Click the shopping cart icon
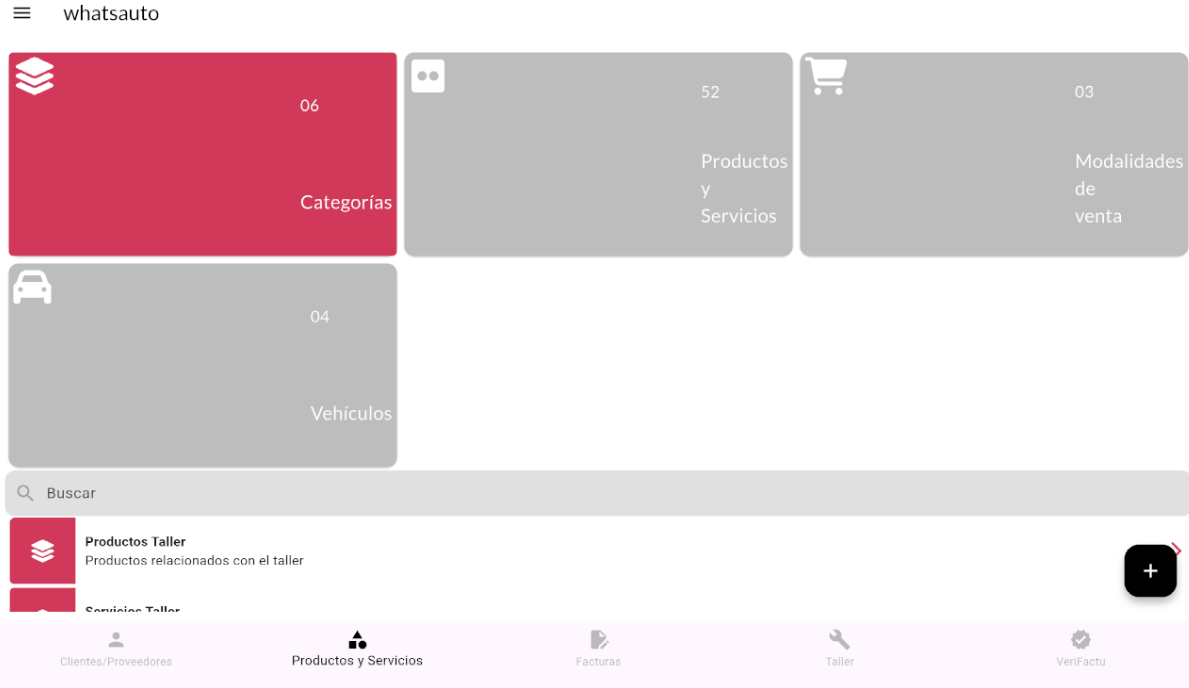Viewport: 1189px width, 688px height. (826, 76)
